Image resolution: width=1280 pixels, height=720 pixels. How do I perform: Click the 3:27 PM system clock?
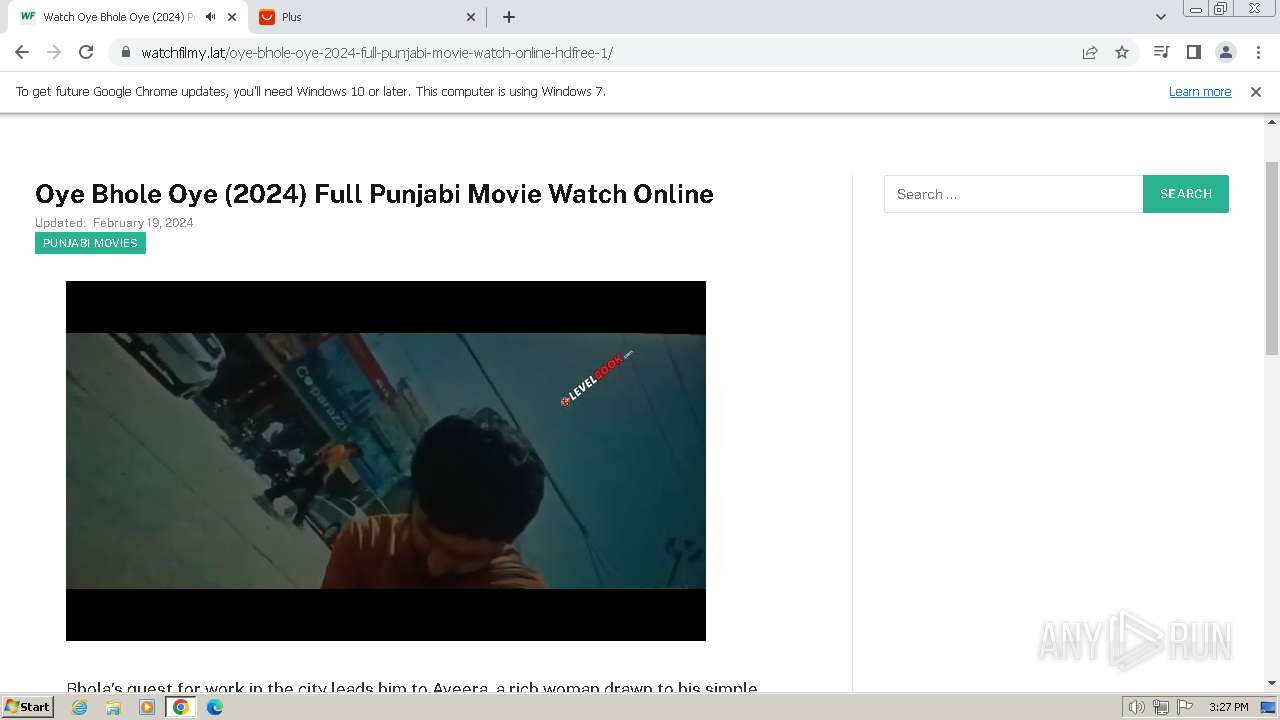coord(1228,707)
